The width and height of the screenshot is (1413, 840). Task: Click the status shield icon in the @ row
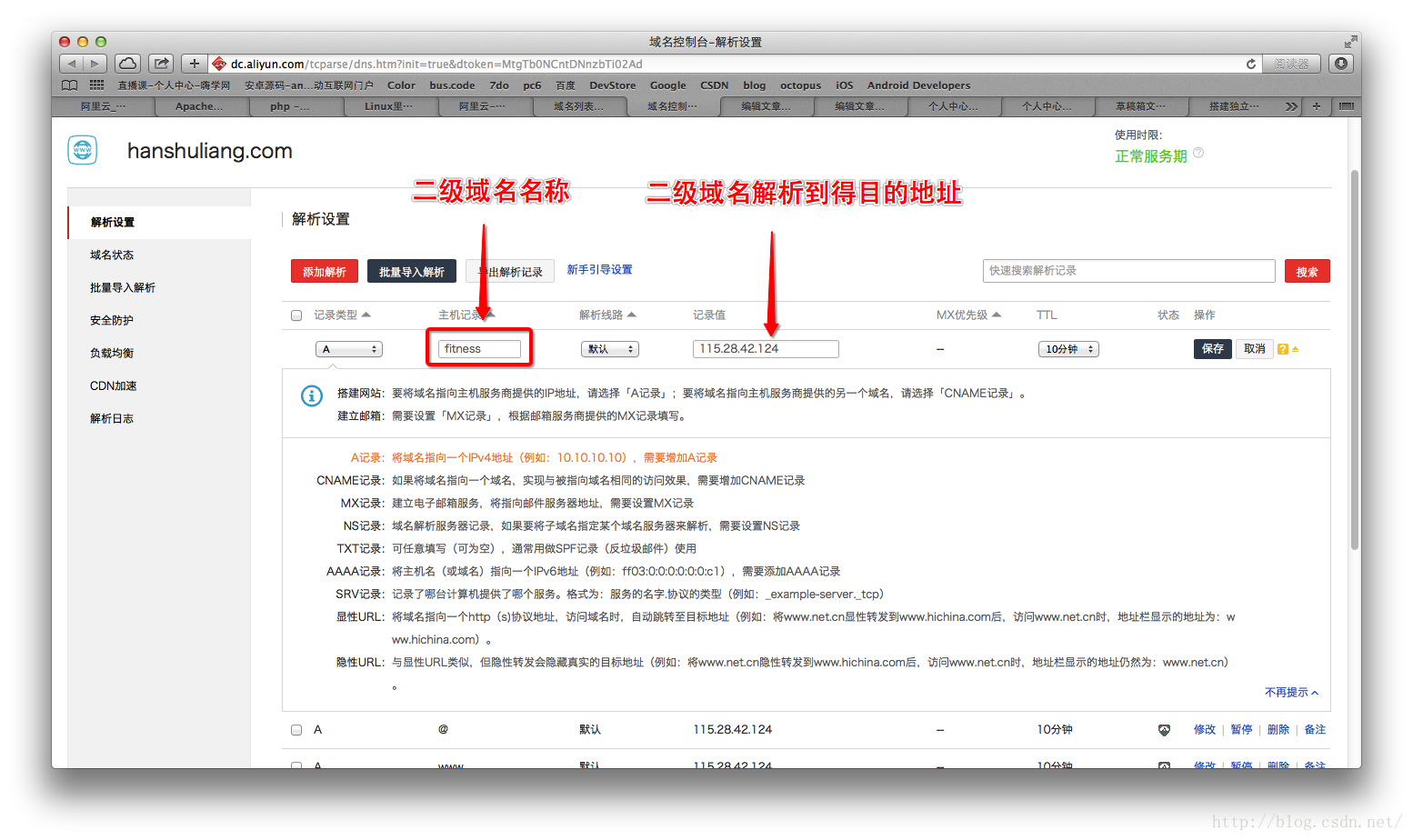[x=1164, y=730]
